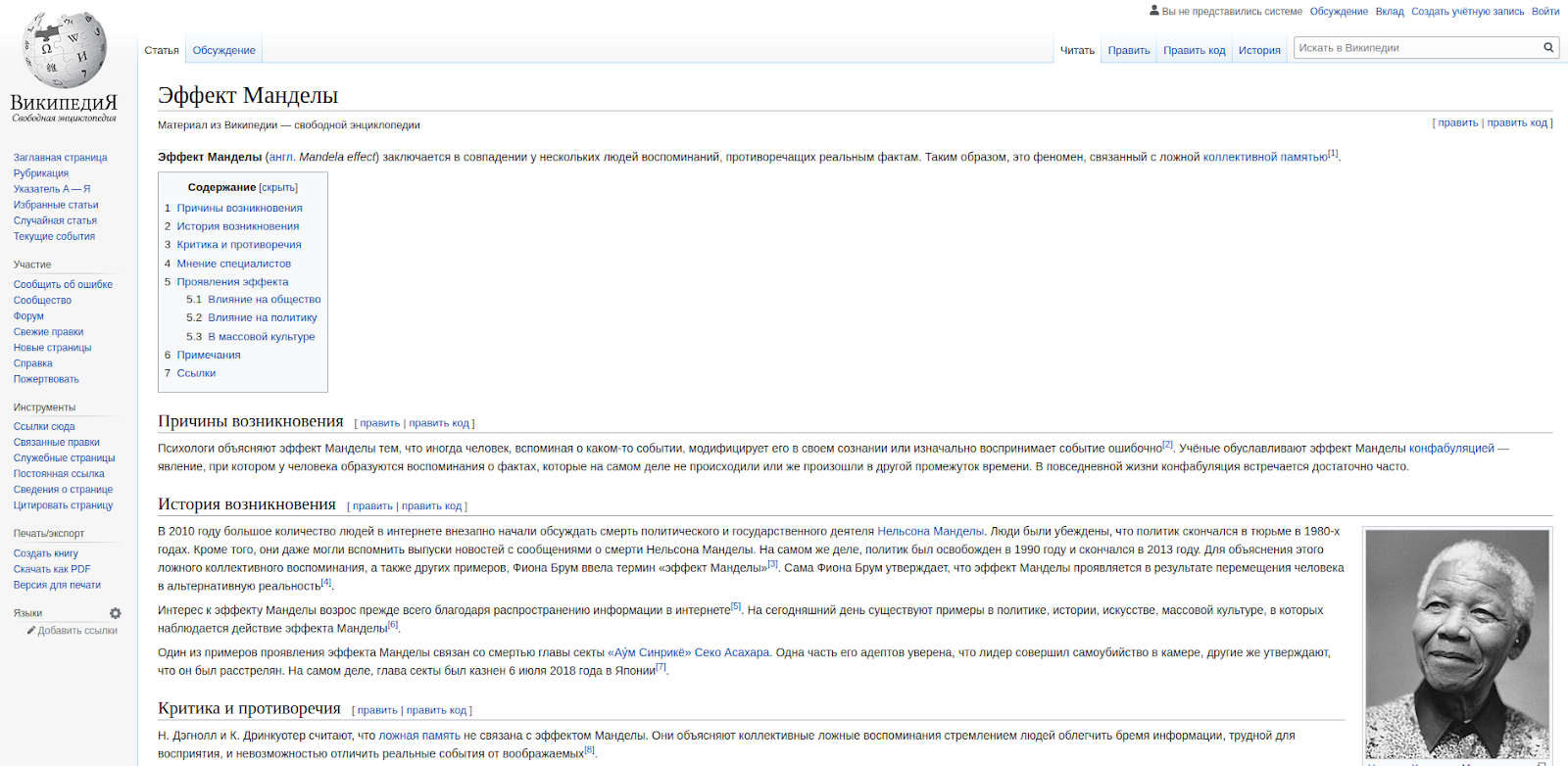Click pencil icon next to Добавить ссылки
Viewport: 1568px width, 766px height.
(31, 631)
